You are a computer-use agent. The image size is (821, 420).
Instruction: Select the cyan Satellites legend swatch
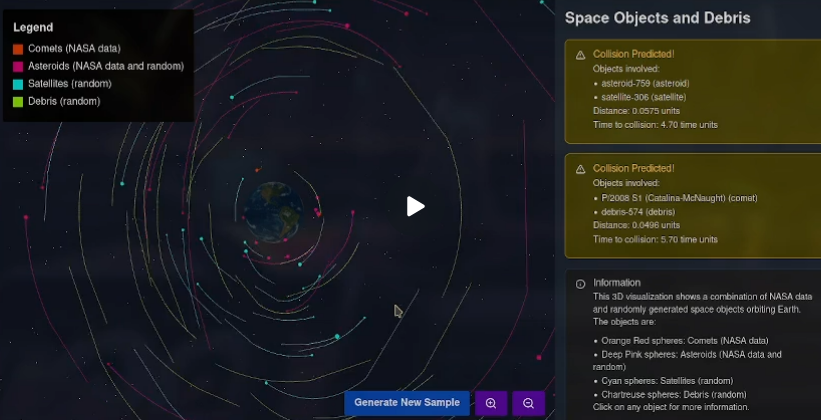(18, 84)
